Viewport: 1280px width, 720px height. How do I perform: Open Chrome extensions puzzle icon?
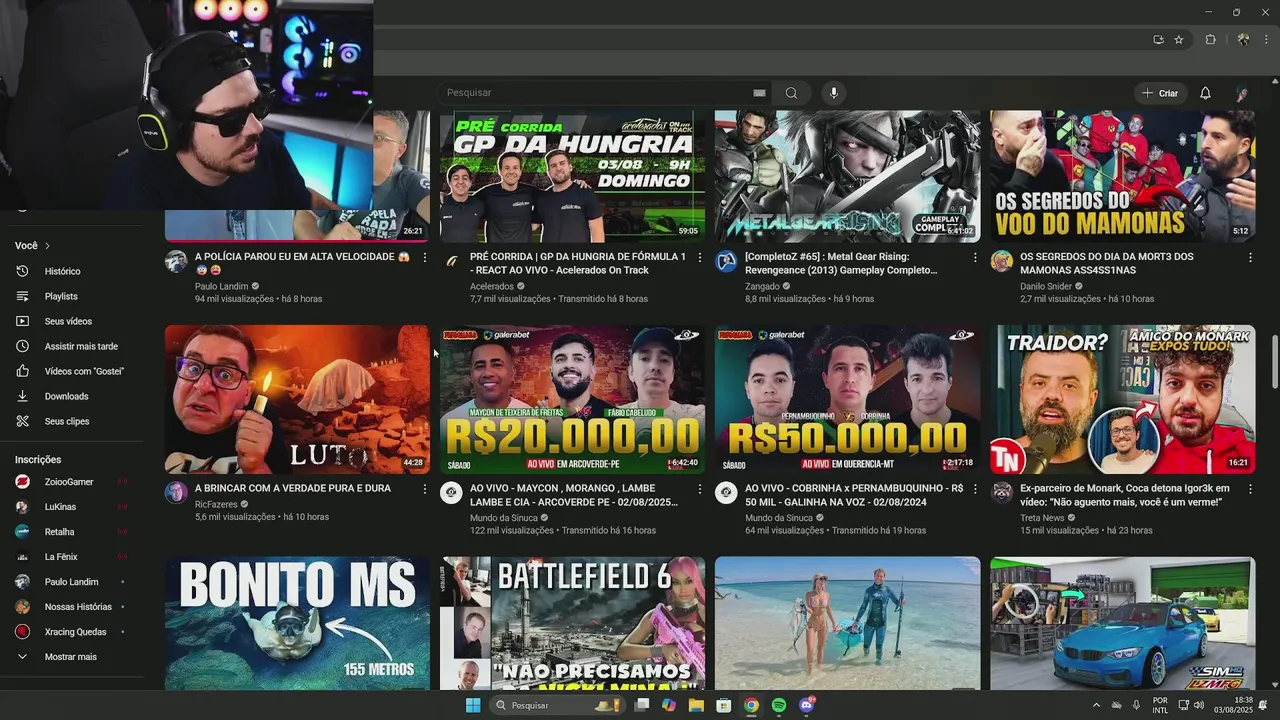(1210, 40)
